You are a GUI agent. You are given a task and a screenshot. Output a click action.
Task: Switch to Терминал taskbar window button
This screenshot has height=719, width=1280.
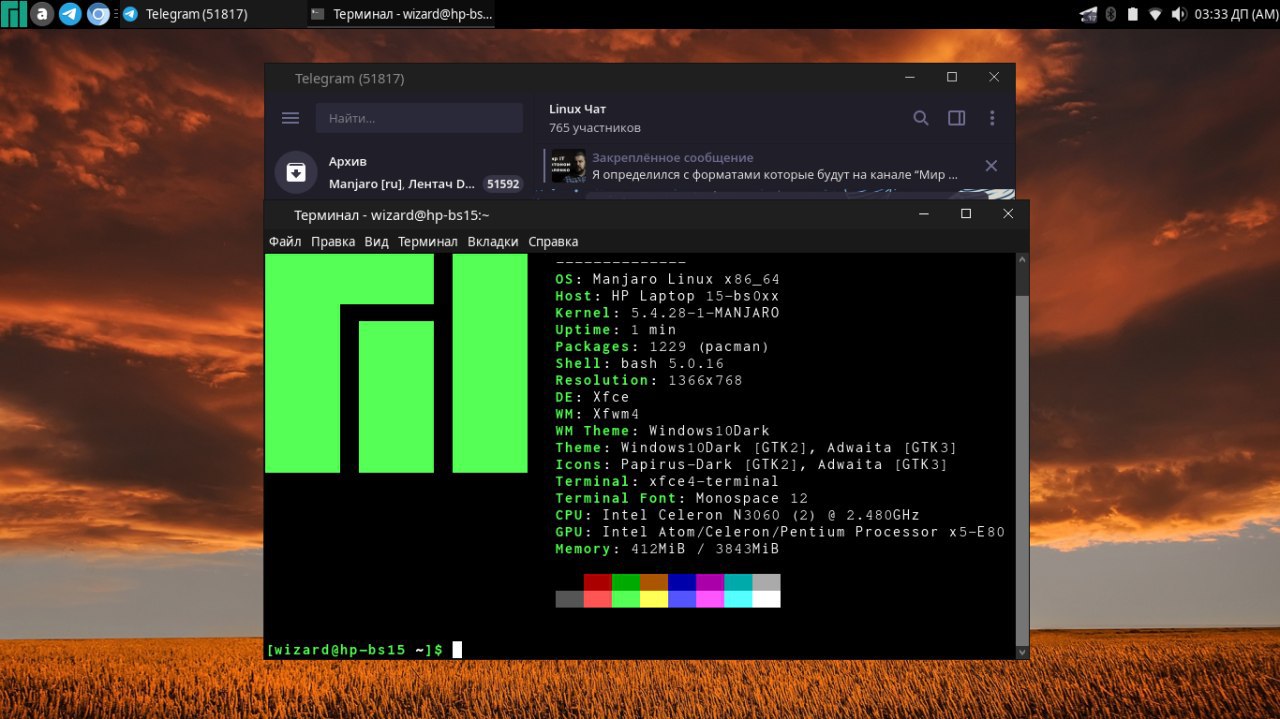tap(401, 14)
